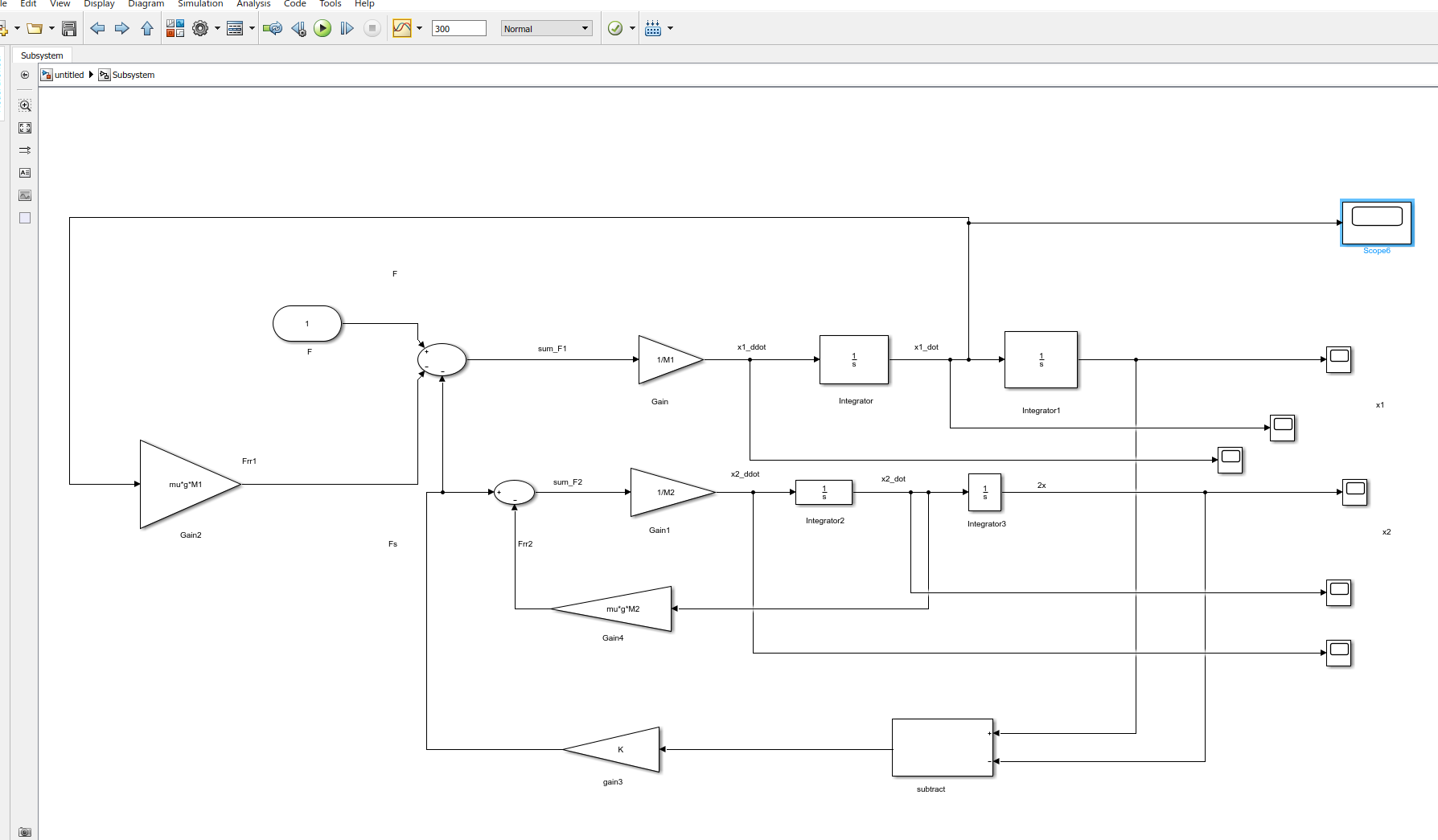This screenshot has width=1438, height=840.
Task: Select the Integrator3 block
Action: pyautogui.click(x=984, y=492)
